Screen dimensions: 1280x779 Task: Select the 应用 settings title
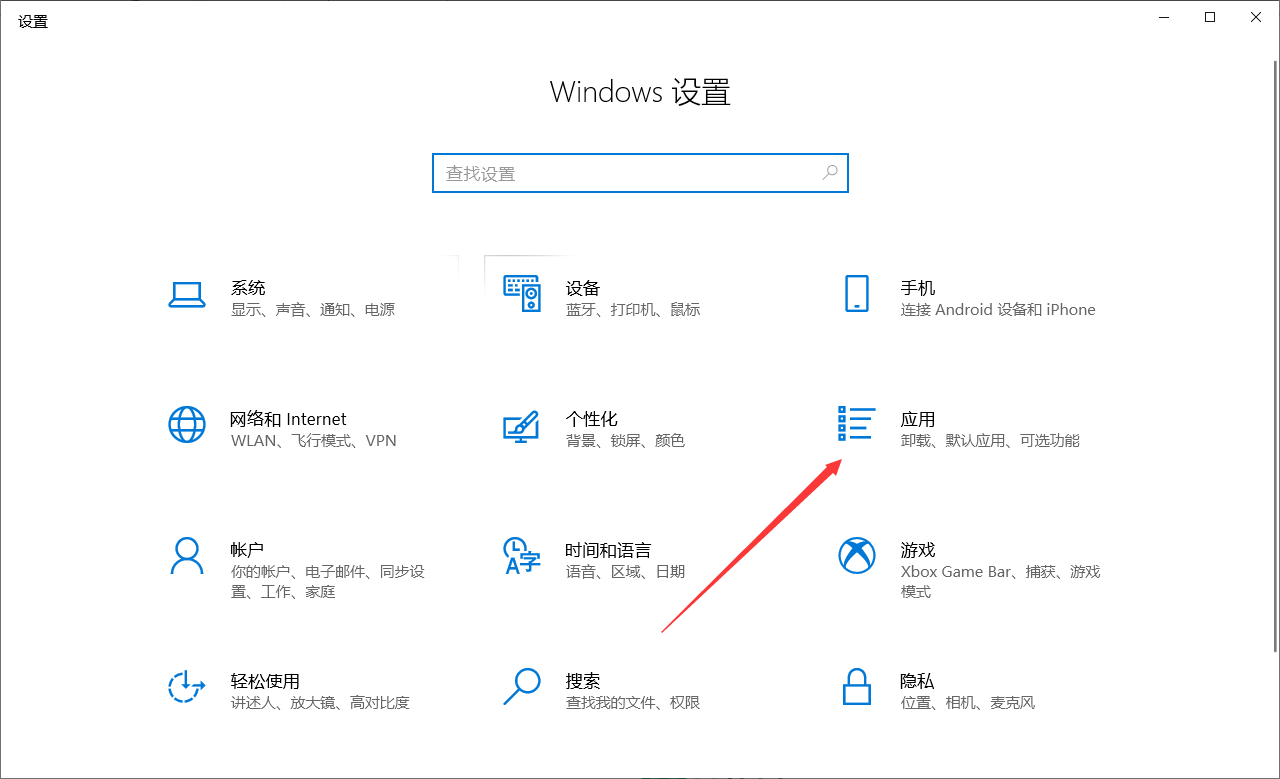[918, 419]
